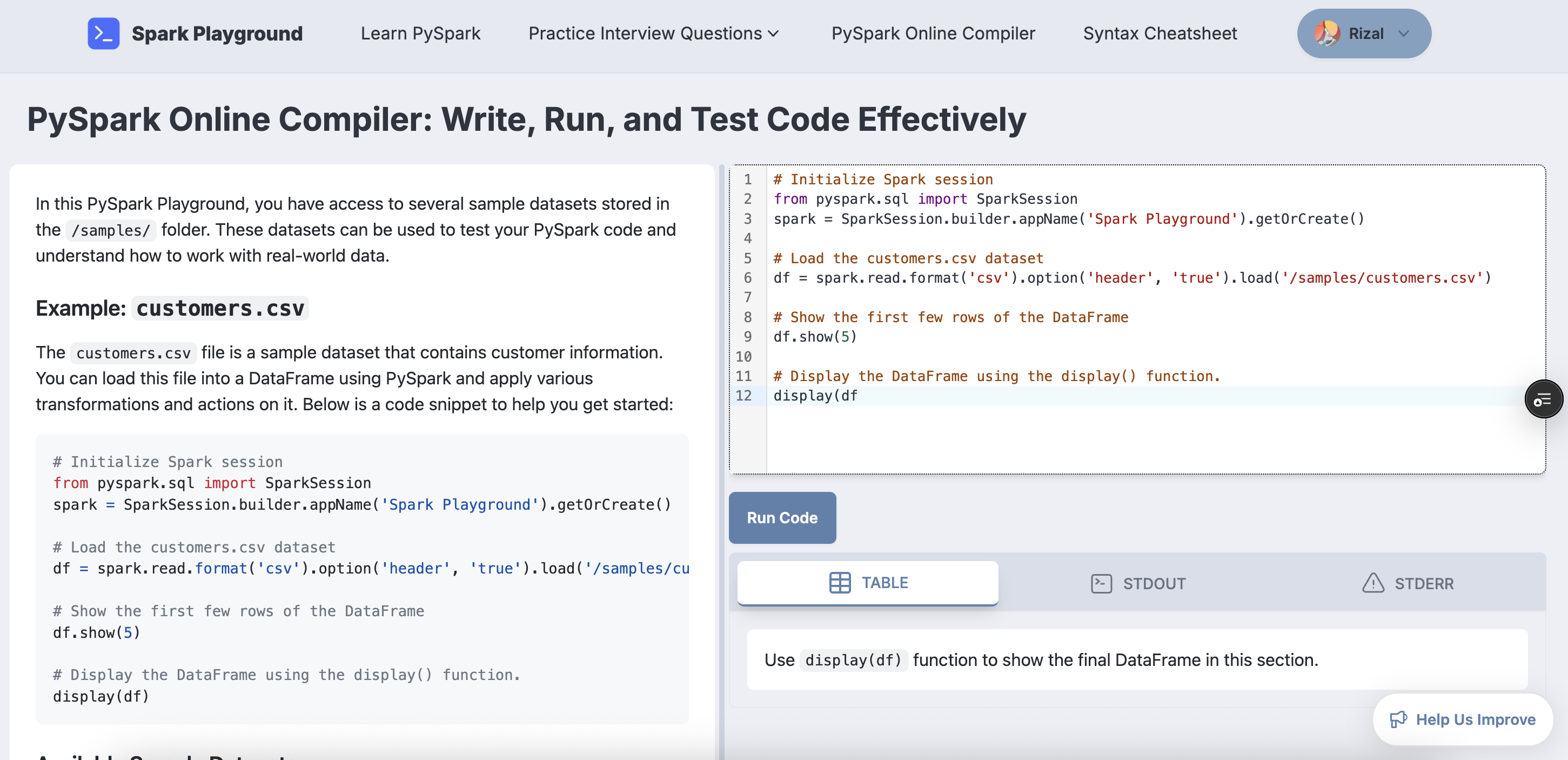
Task: Go to PySpark Online Compiler page
Action: click(933, 34)
